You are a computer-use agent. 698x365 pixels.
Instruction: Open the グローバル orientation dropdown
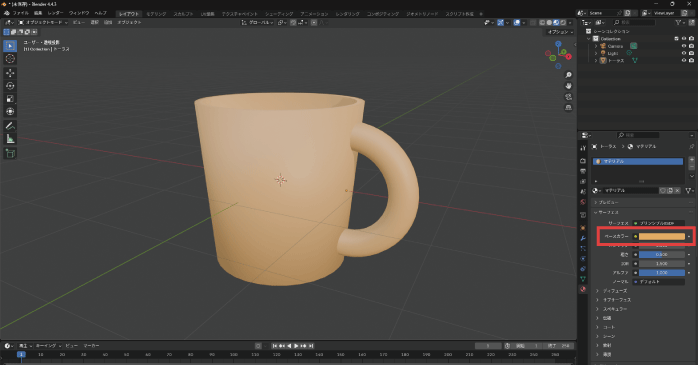(257, 22)
